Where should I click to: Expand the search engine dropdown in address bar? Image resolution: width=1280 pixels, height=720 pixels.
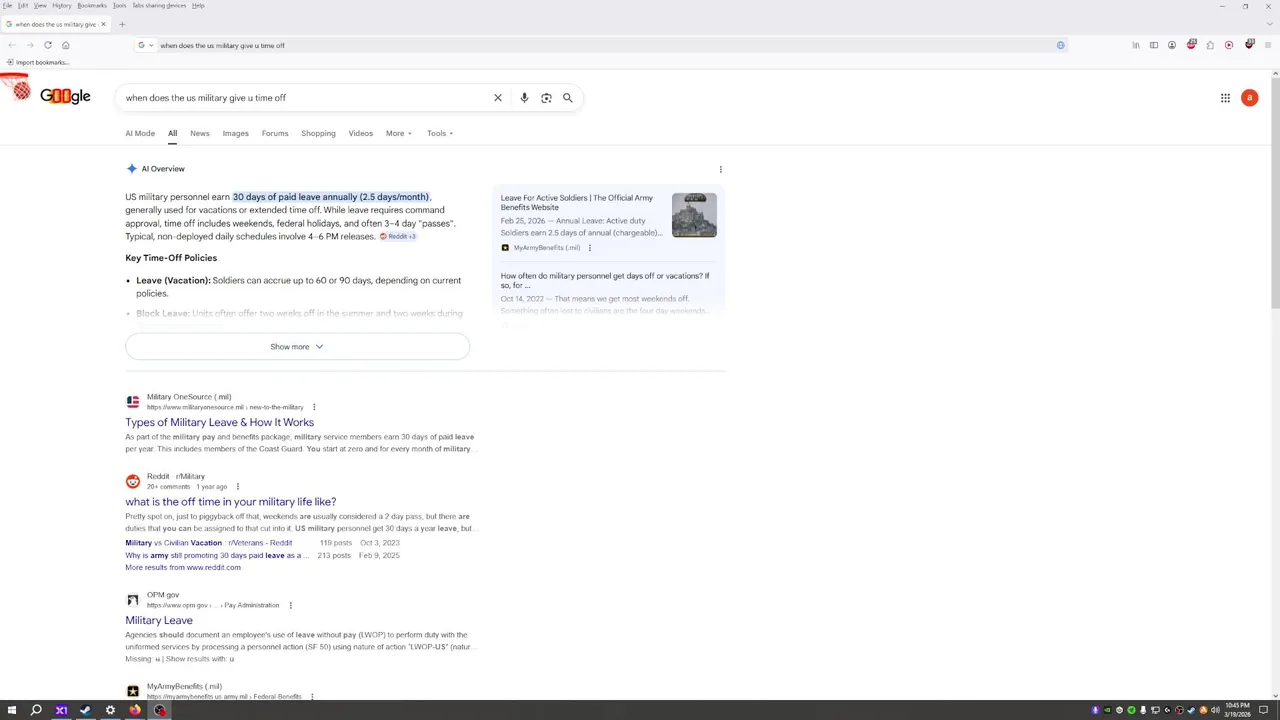(x=145, y=45)
